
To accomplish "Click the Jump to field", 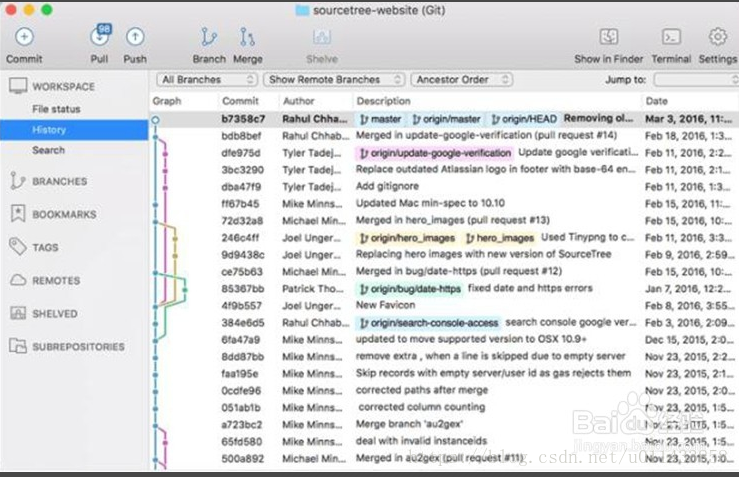I will (696, 80).
